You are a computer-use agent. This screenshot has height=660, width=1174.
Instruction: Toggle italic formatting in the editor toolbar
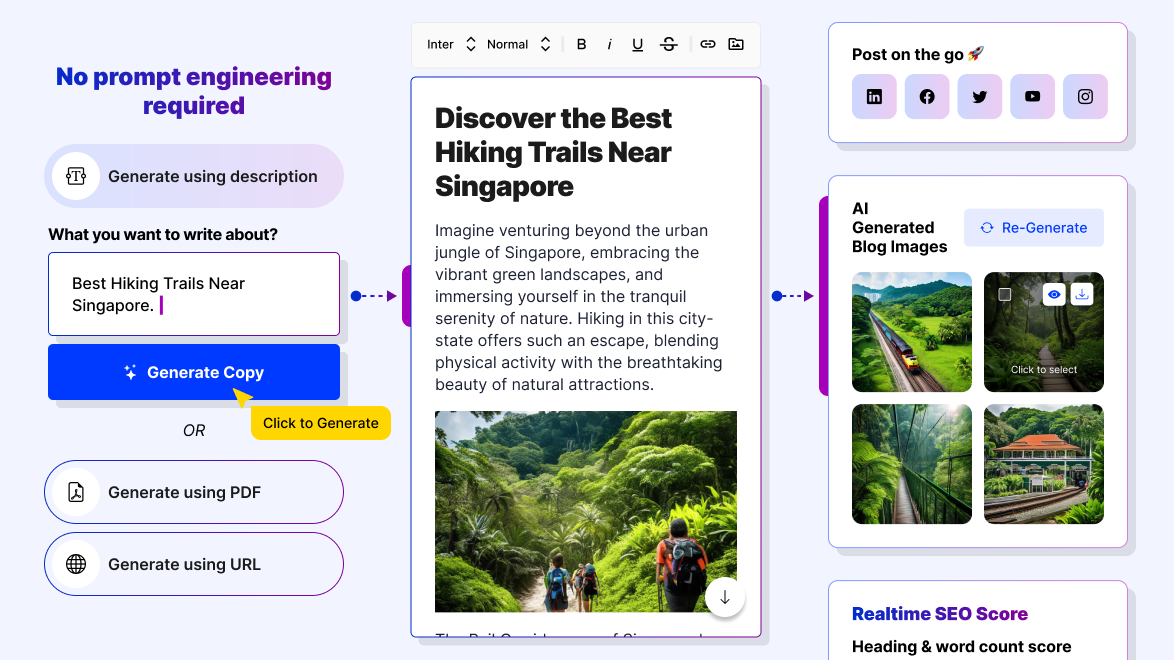609,44
